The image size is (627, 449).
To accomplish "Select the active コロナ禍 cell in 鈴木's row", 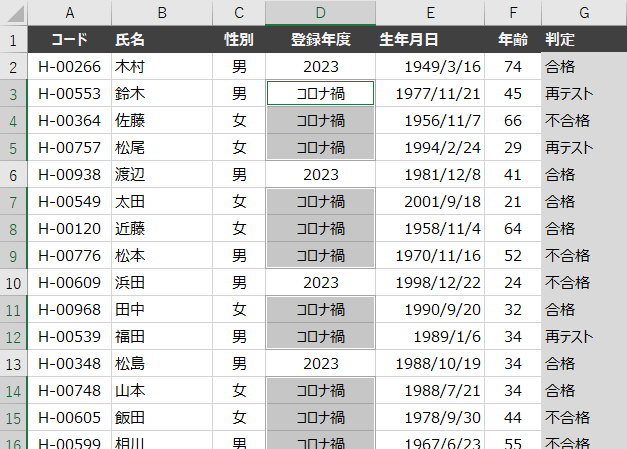I will click(320, 94).
